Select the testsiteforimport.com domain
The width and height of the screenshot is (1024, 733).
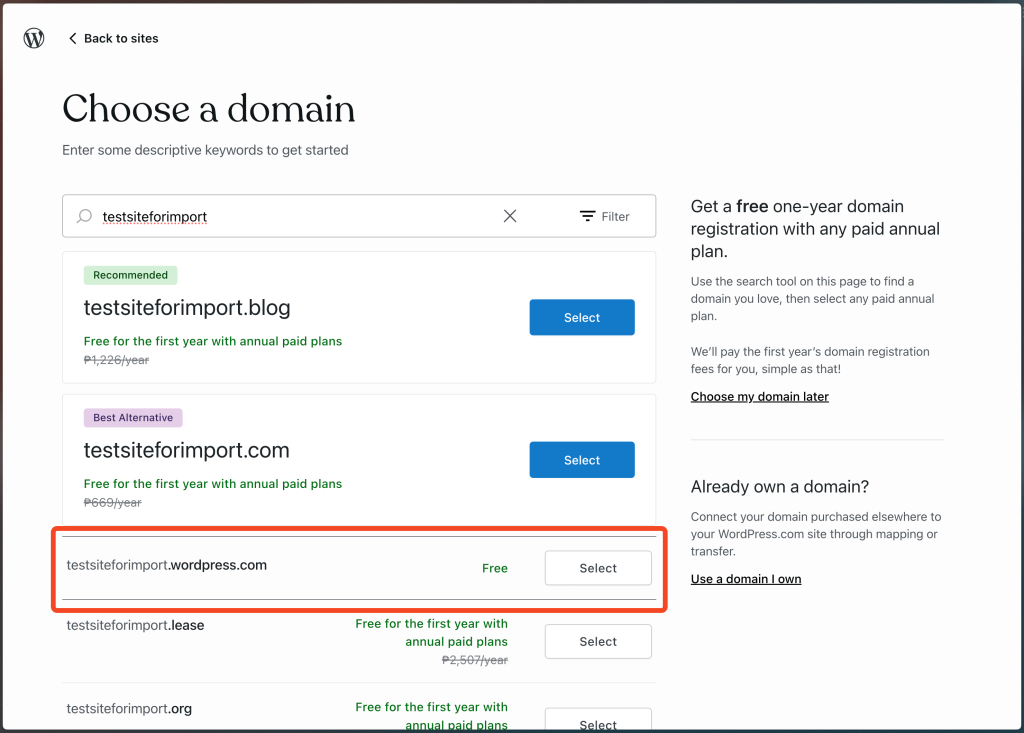click(x=581, y=460)
